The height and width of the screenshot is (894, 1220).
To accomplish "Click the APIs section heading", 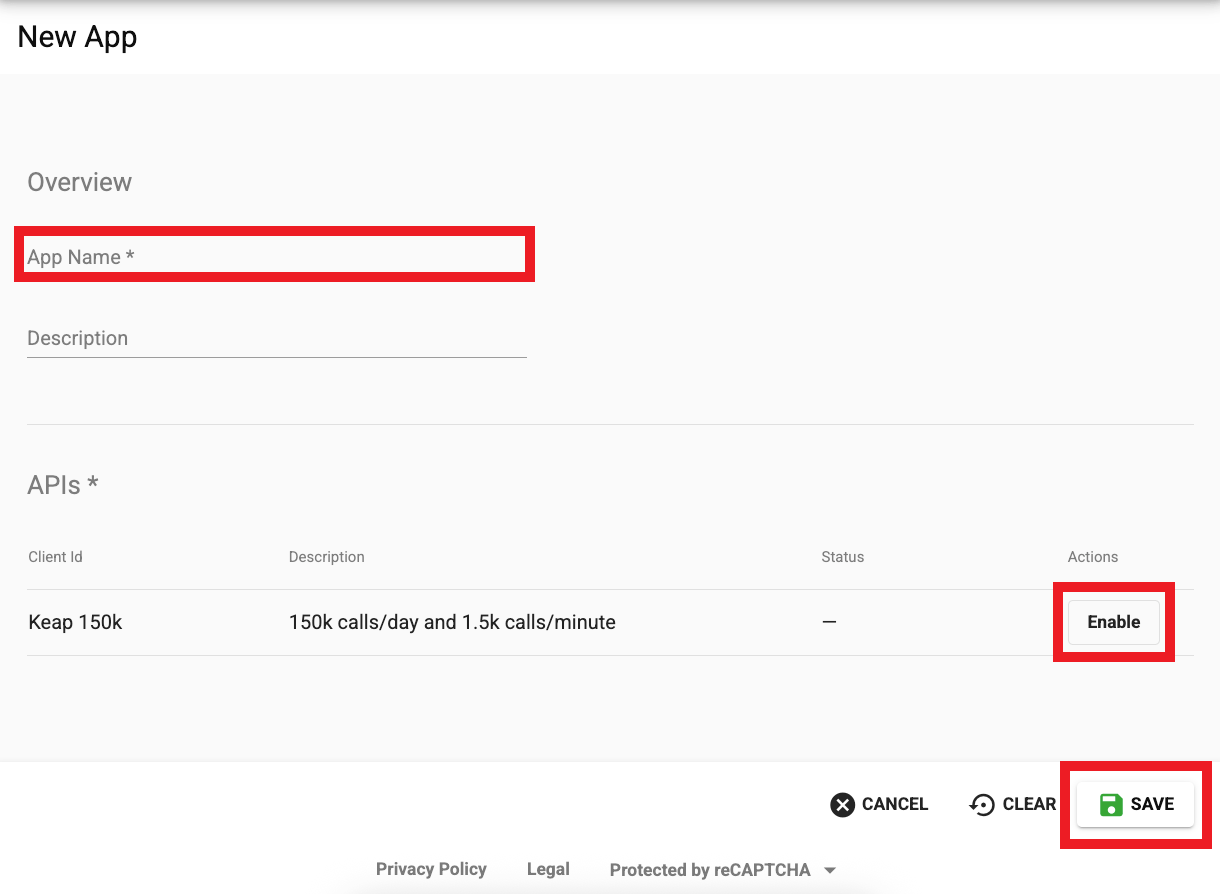I will 63,484.
